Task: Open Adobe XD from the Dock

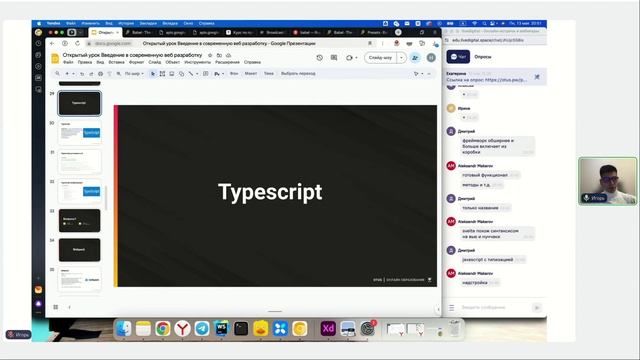Action: (328, 329)
